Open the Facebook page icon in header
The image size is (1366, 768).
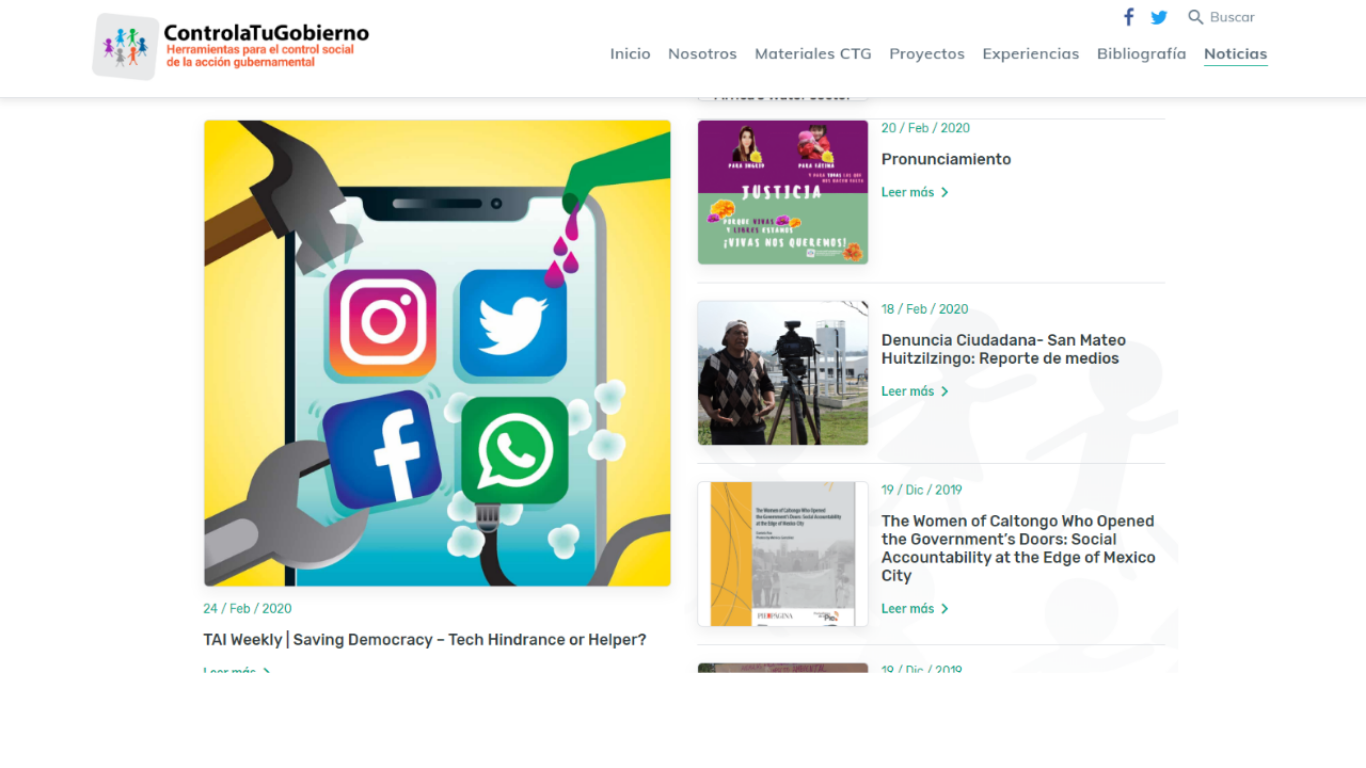point(1129,17)
